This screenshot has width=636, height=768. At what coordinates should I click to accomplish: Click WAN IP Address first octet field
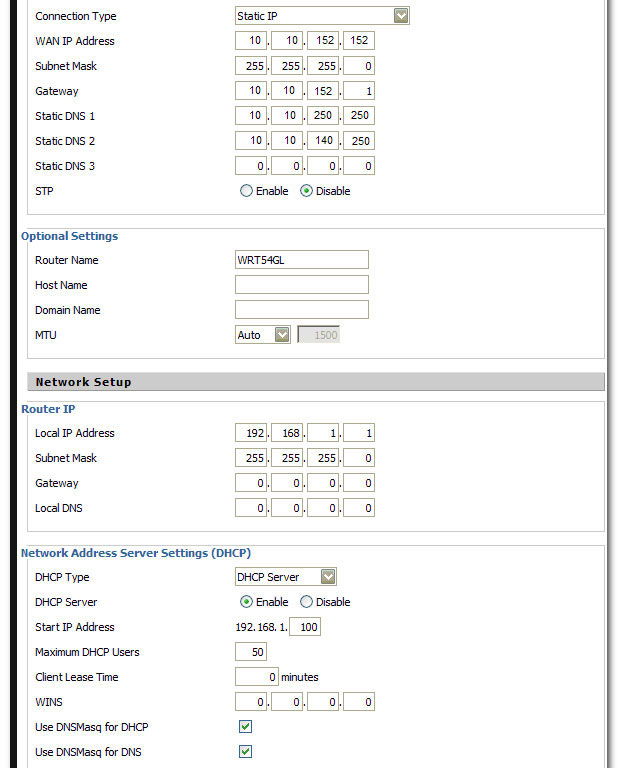pyautogui.click(x=251, y=40)
